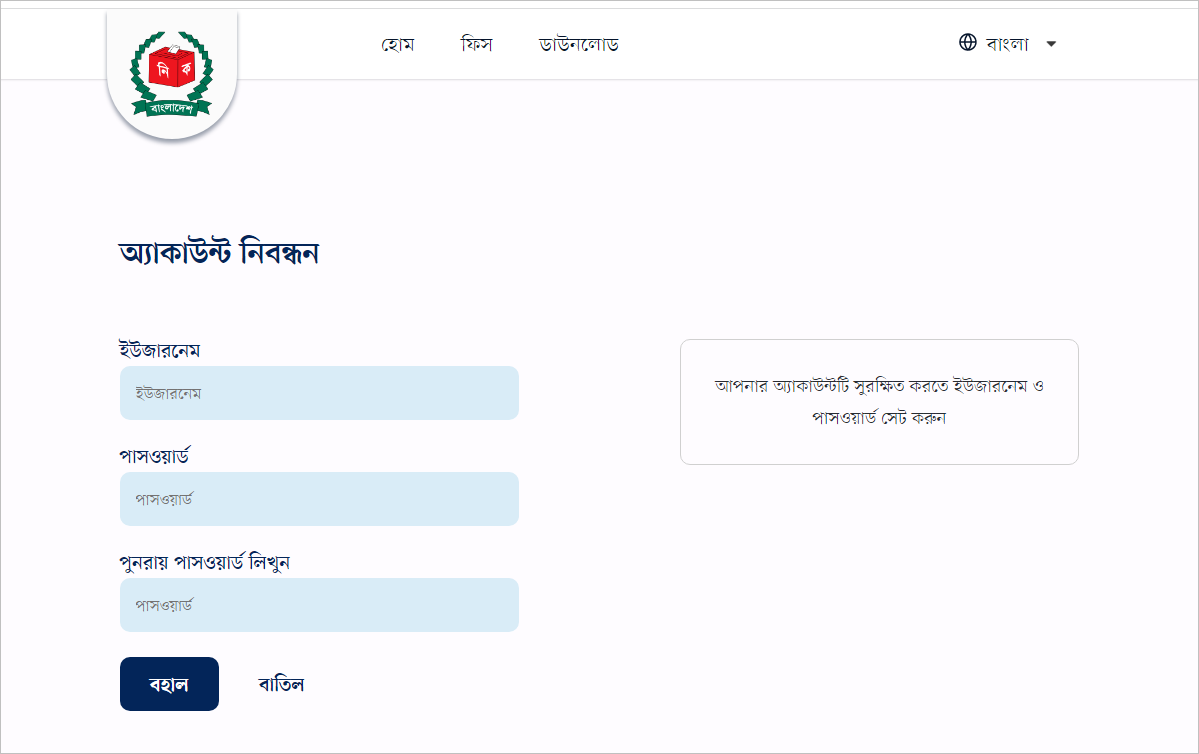Click the ইউজারনেম field label
The width and height of the screenshot is (1199, 754).
(159, 350)
